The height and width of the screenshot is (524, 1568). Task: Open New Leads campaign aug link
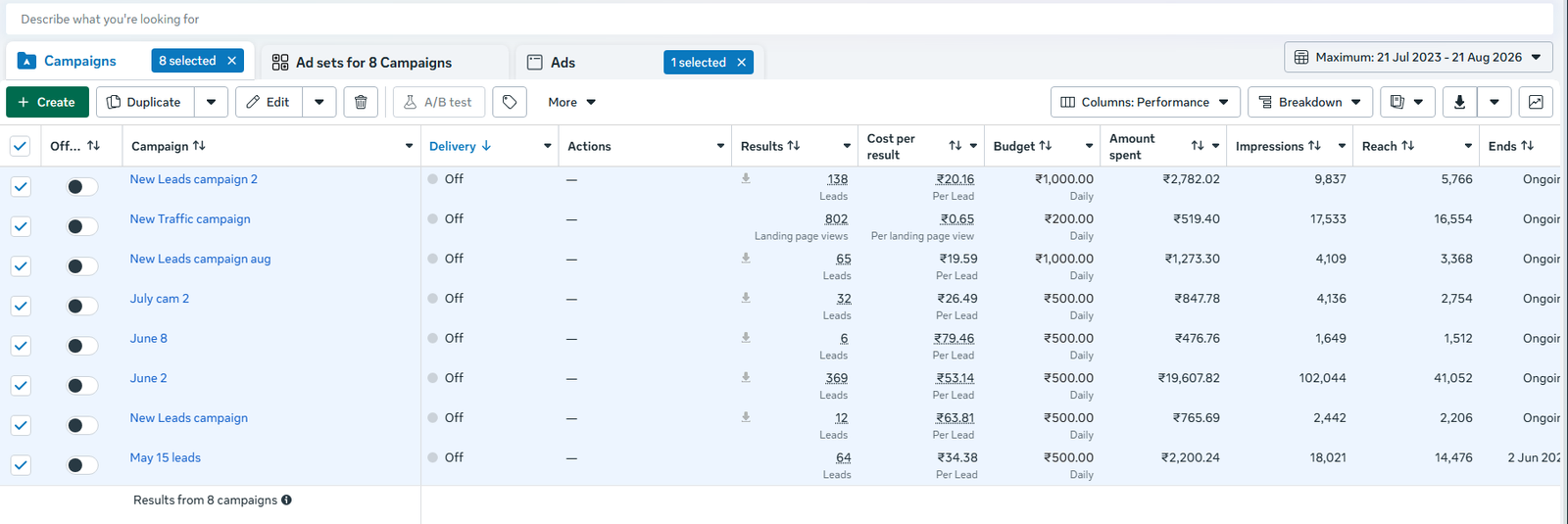[x=200, y=259]
